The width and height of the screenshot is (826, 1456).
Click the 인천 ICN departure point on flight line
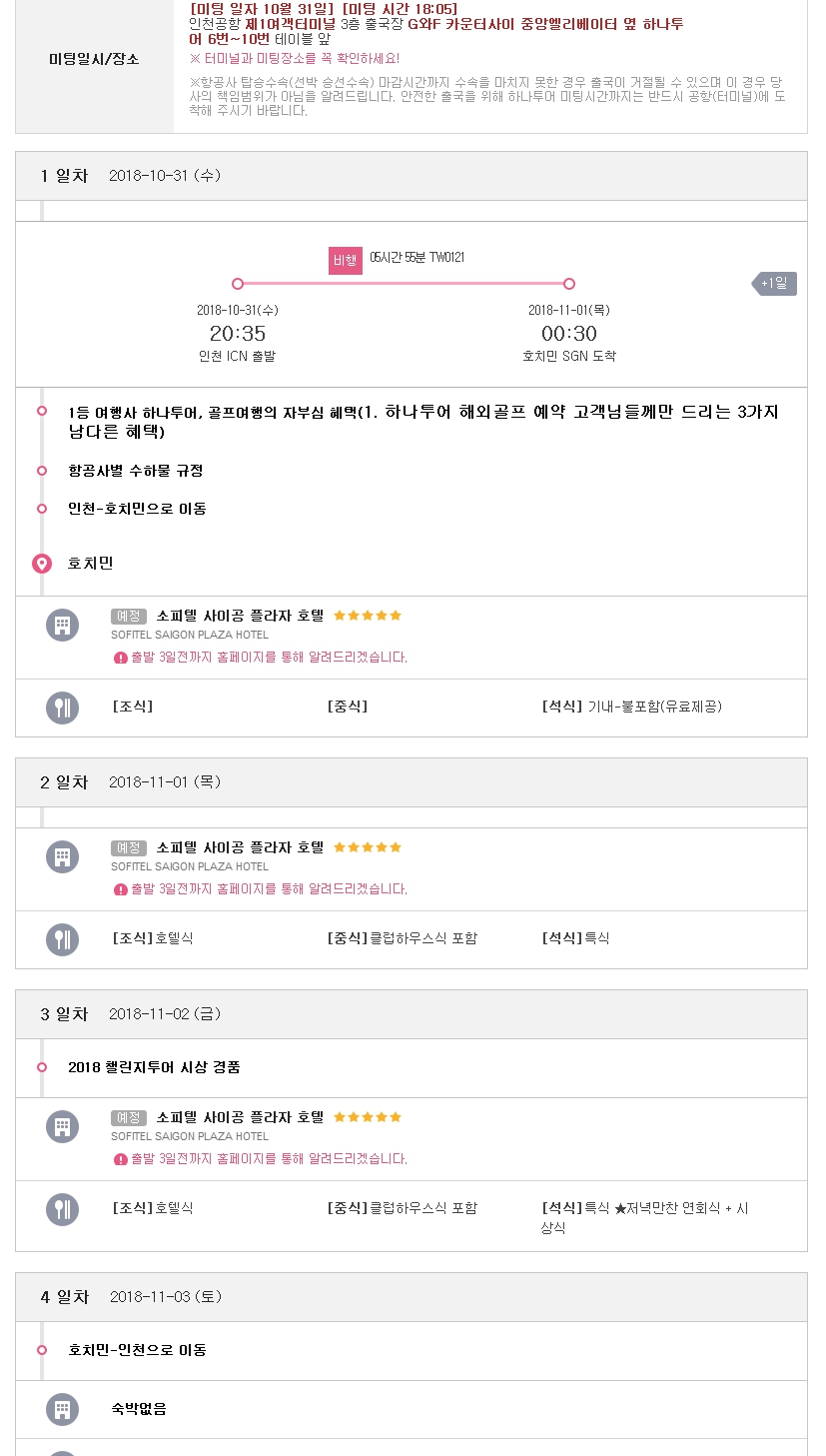coord(238,284)
